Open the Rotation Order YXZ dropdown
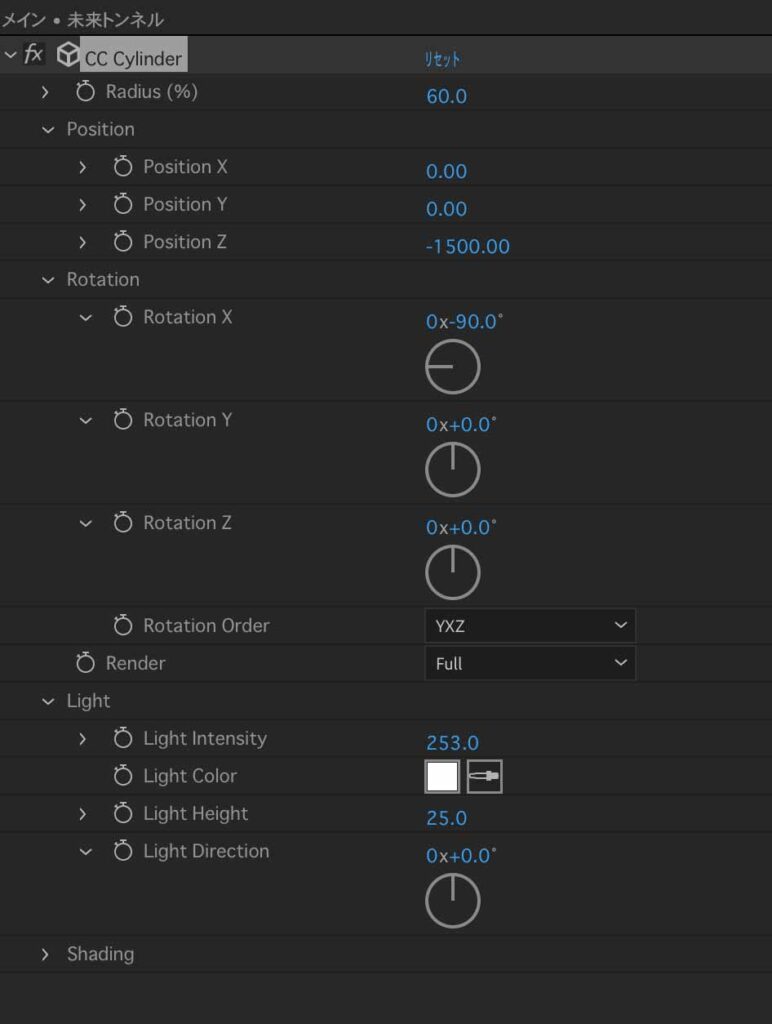 [x=530, y=626]
